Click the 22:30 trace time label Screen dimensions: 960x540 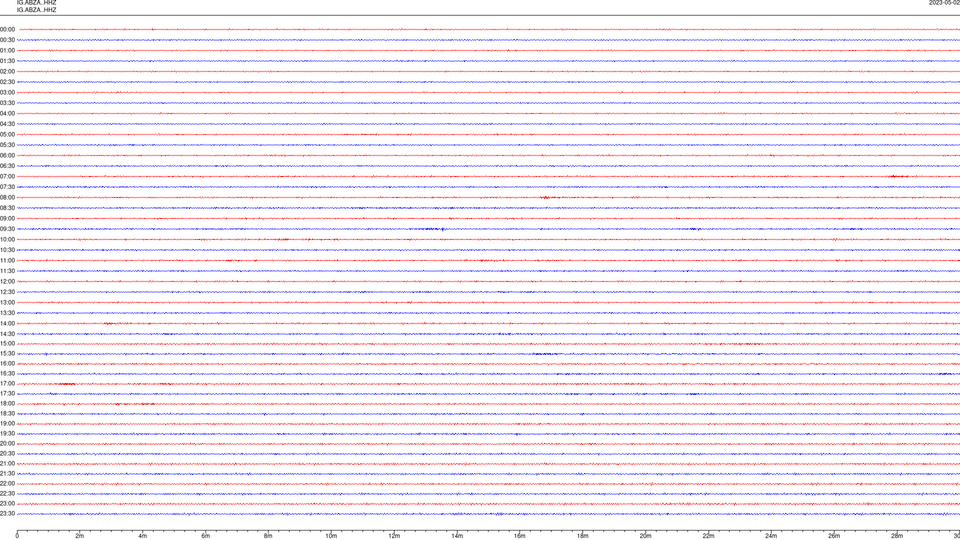7,493
